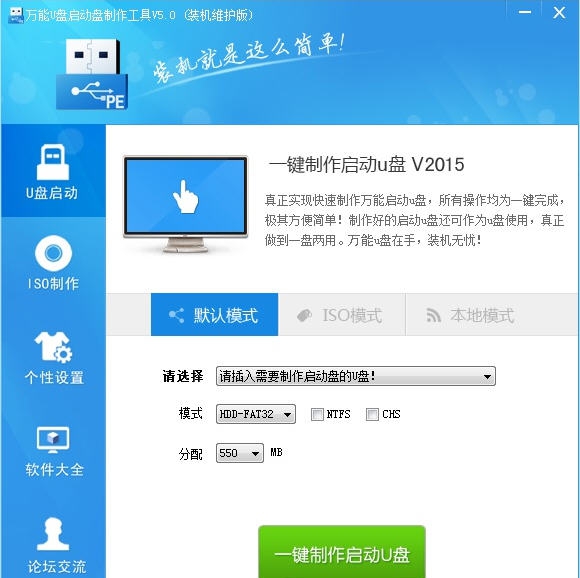
Task: Click the app icon in title bar
Action: 15,15
